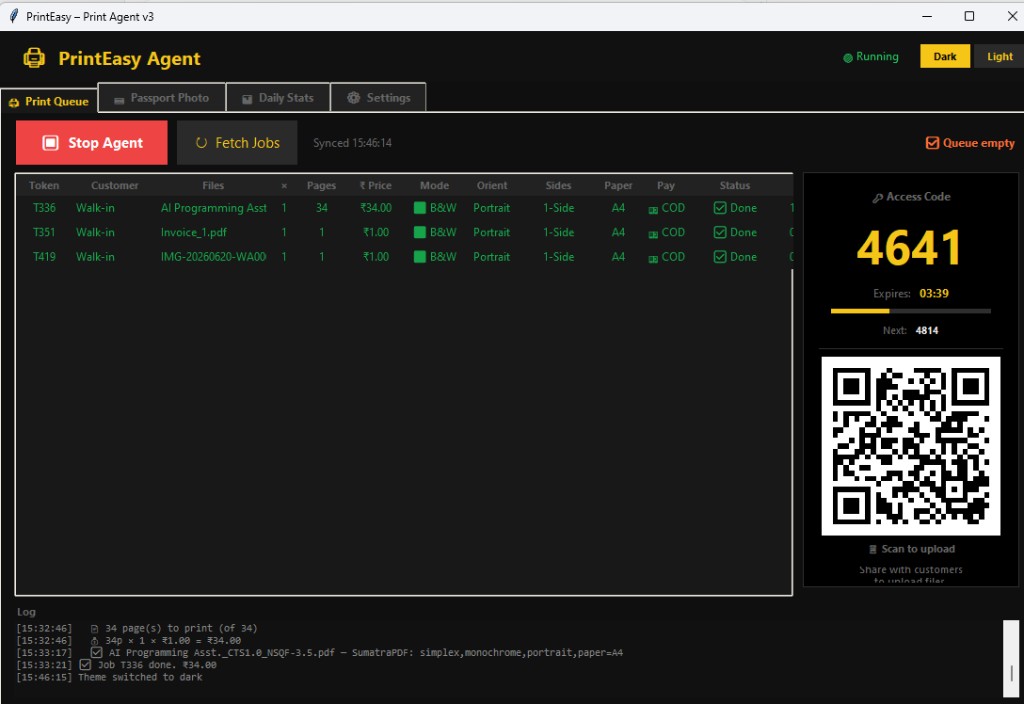The height and width of the screenshot is (704, 1024).
Task: Click the ₹ Price column header
Action: point(376,185)
